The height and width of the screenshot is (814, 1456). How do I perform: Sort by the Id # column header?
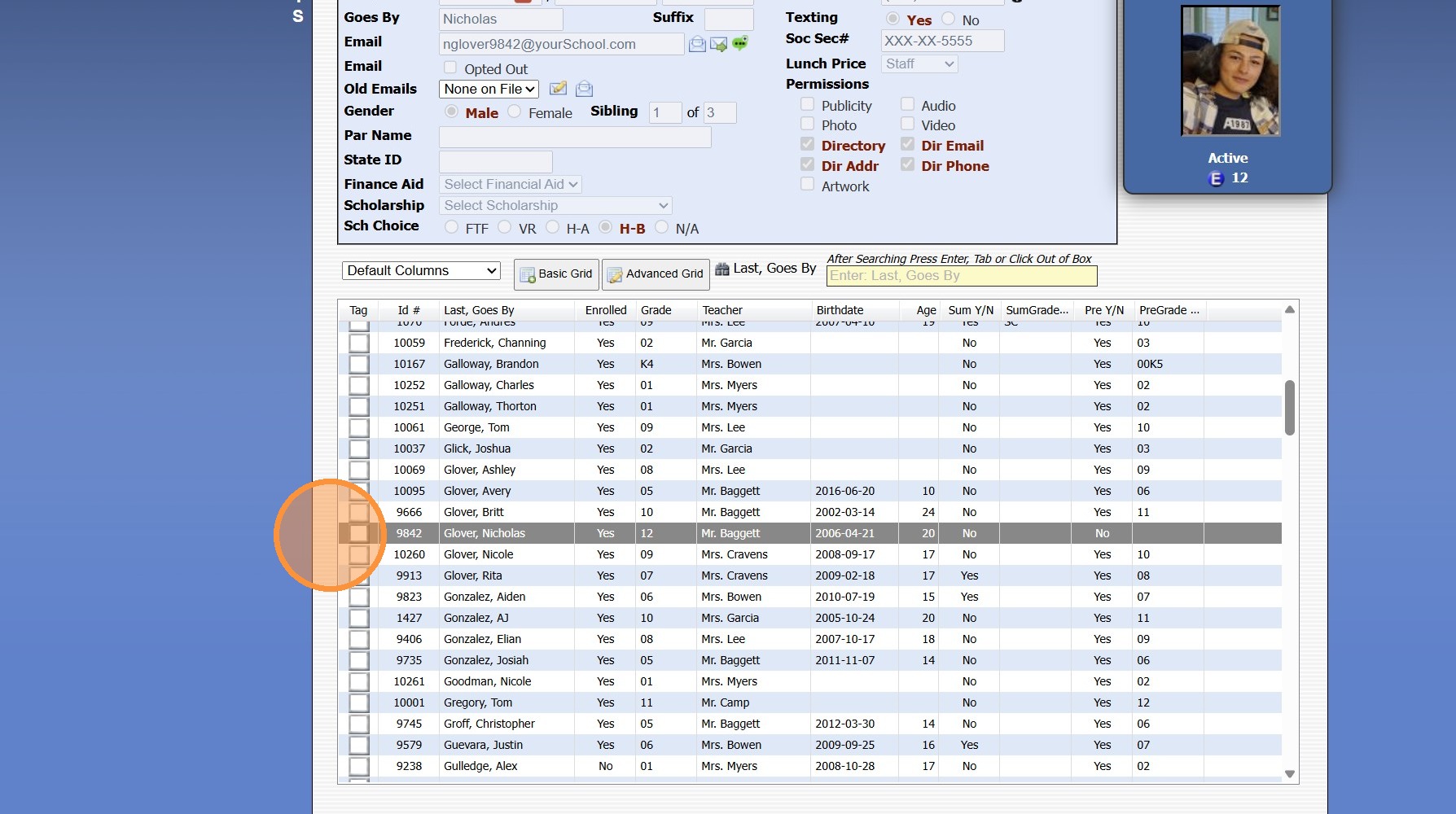409,310
